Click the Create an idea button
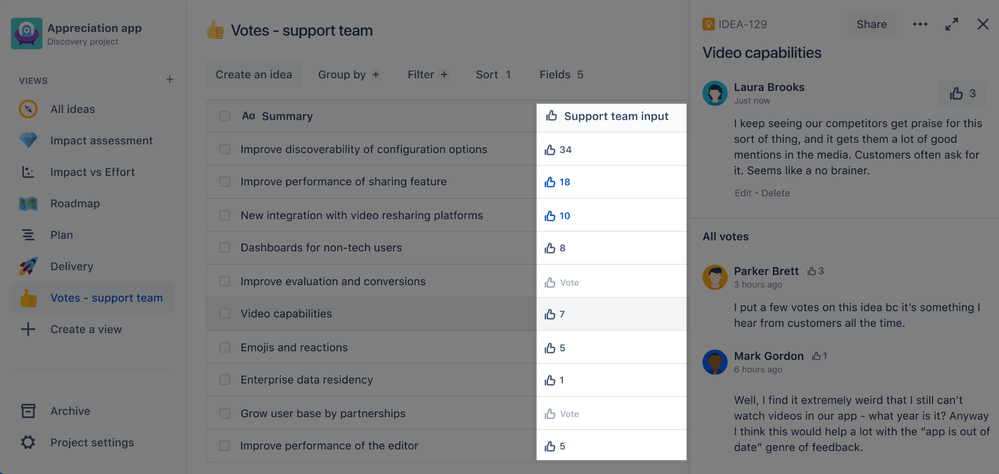The height and width of the screenshot is (474, 999). [254, 74]
